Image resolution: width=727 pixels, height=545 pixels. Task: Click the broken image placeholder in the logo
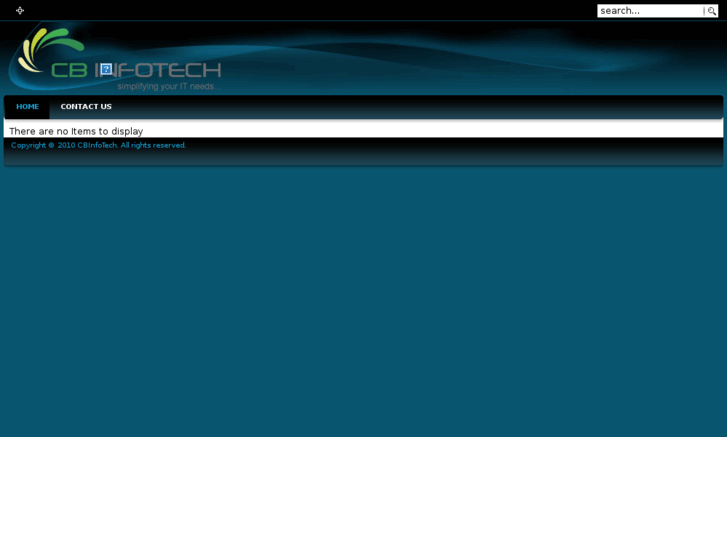tap(106, 69)
